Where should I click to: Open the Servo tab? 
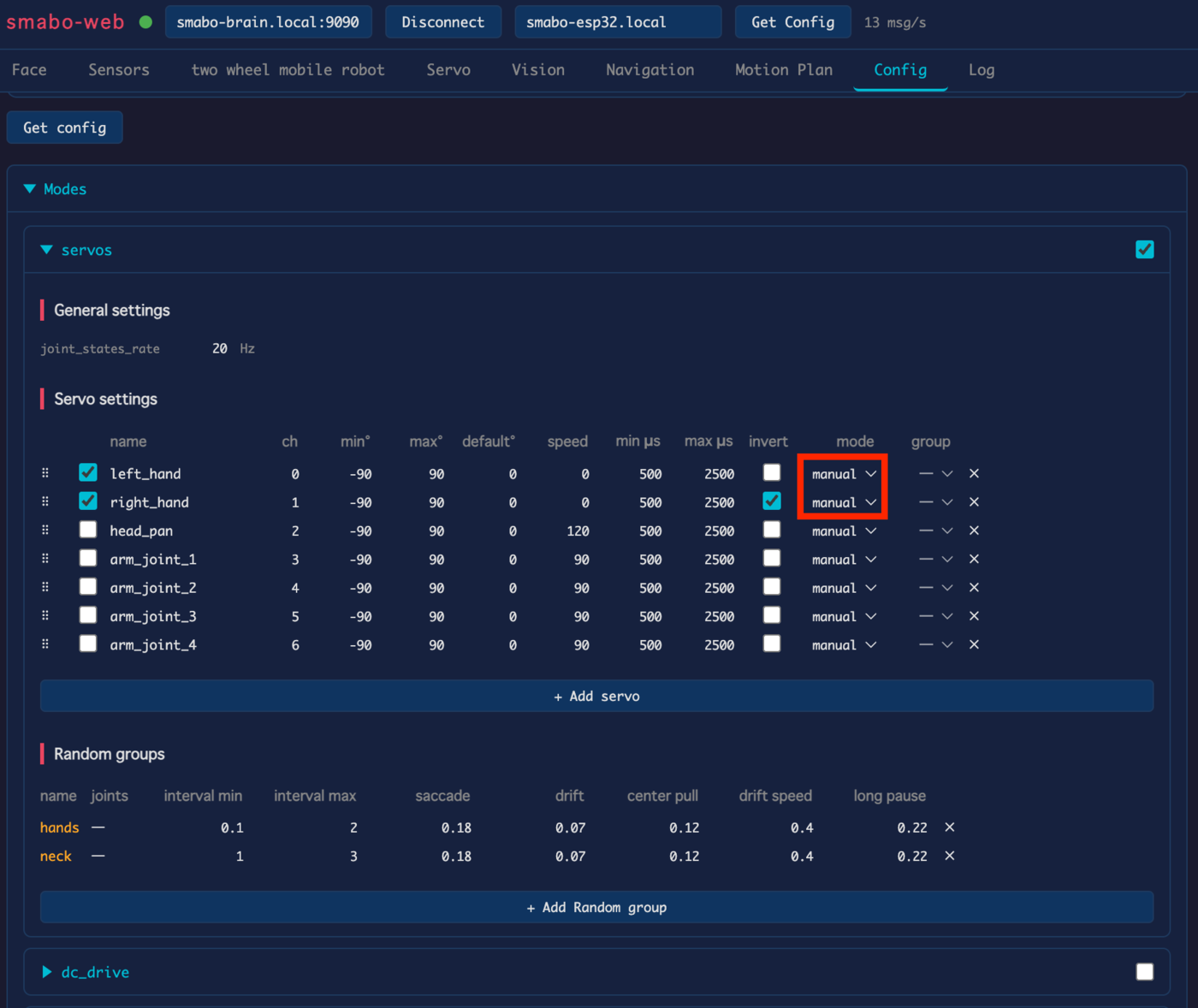(x=448, y=70)
